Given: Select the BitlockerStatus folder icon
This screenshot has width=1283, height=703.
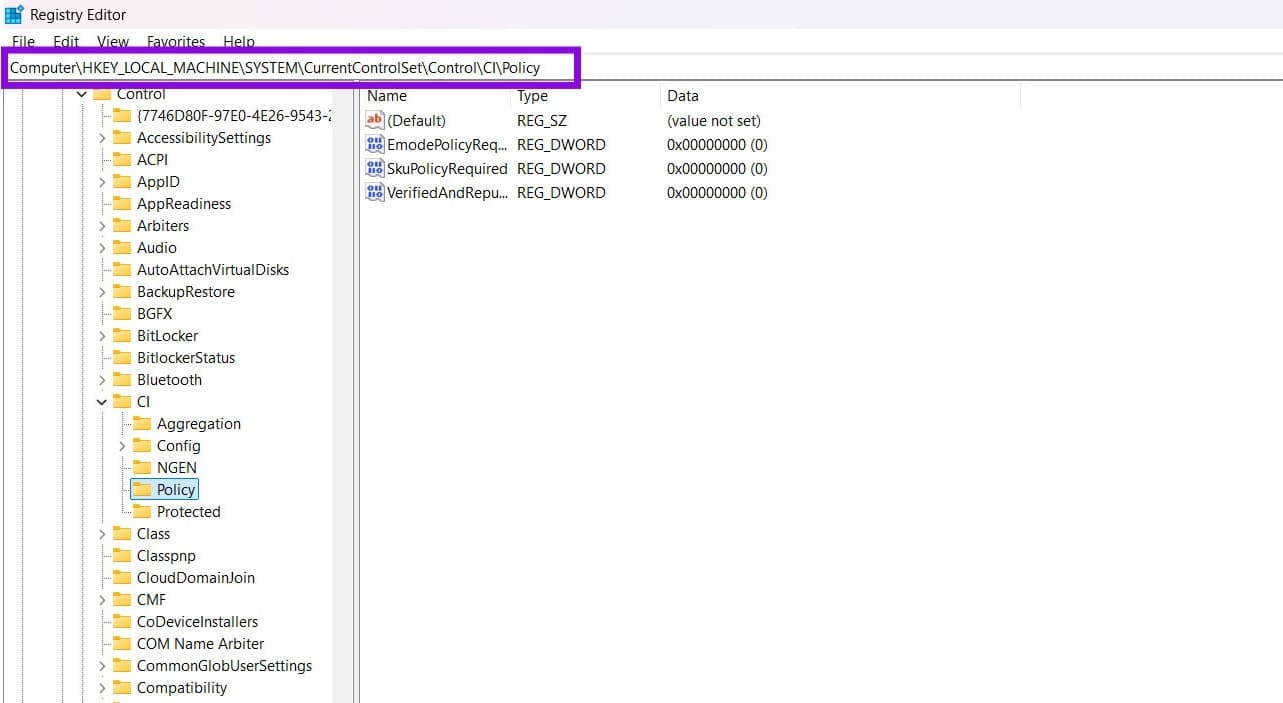Looking at the screenshot, I should click(x=122, y=358).
